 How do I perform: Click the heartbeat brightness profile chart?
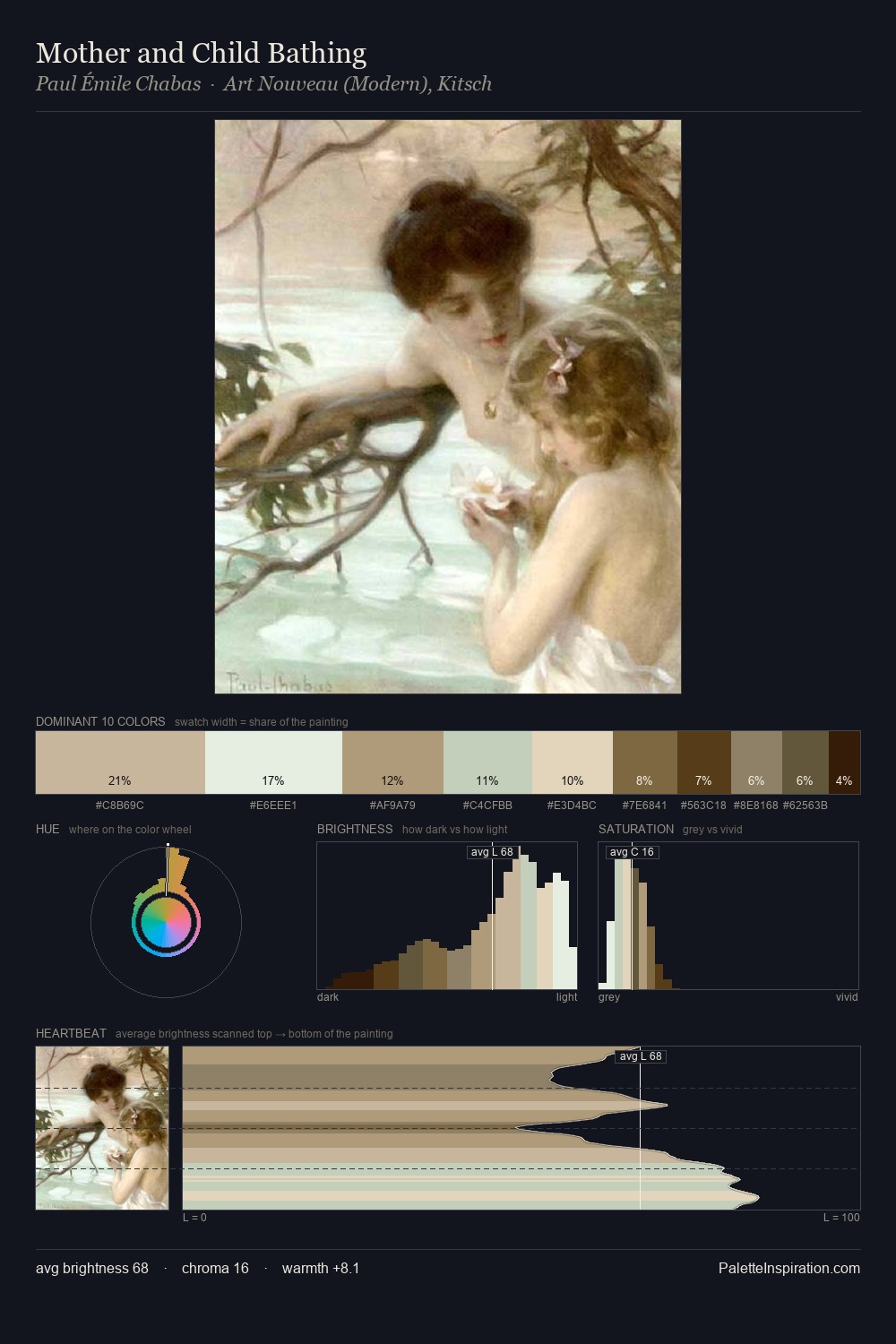tap(521, 1128)
